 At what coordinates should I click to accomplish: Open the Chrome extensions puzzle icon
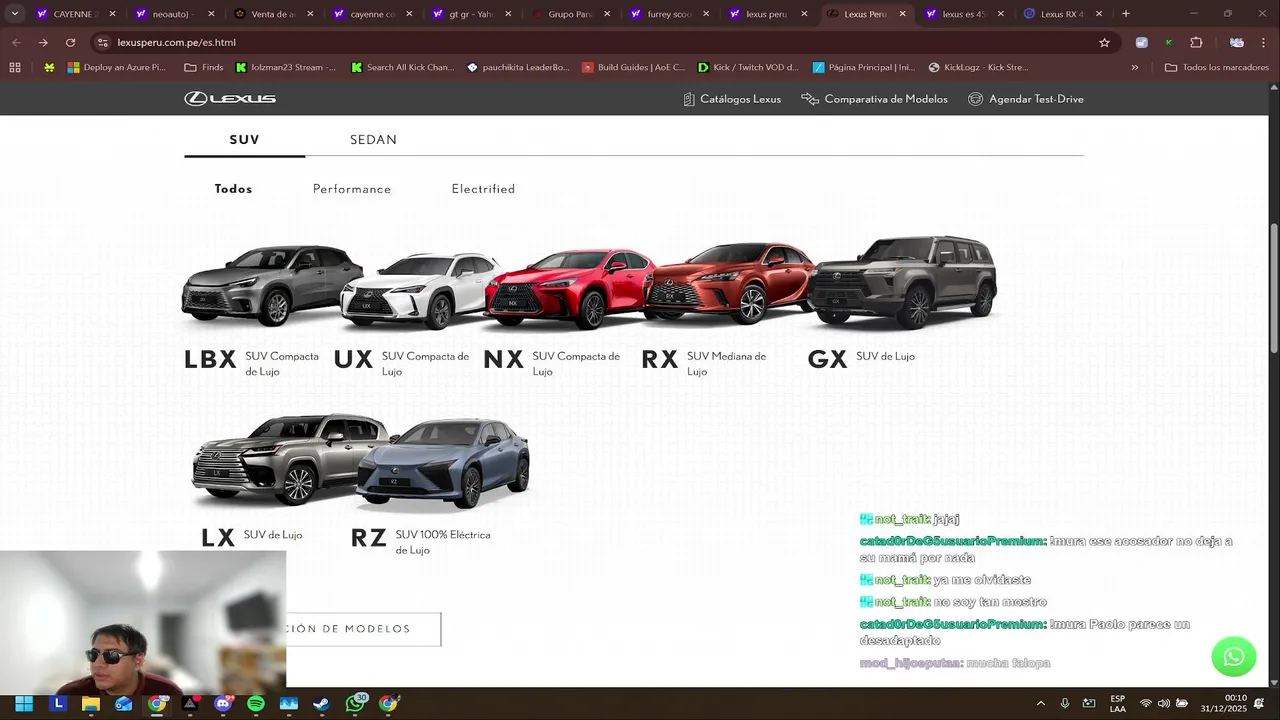point(1196,42)
